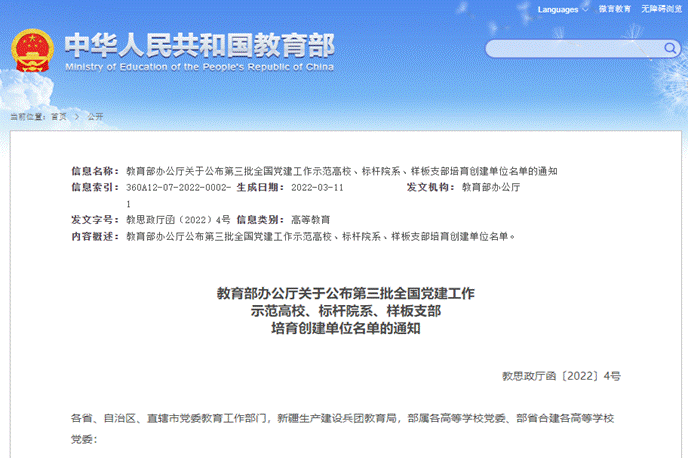Open the Languages menu
This screenshot has height=458, width=688.
pos(559,9)
